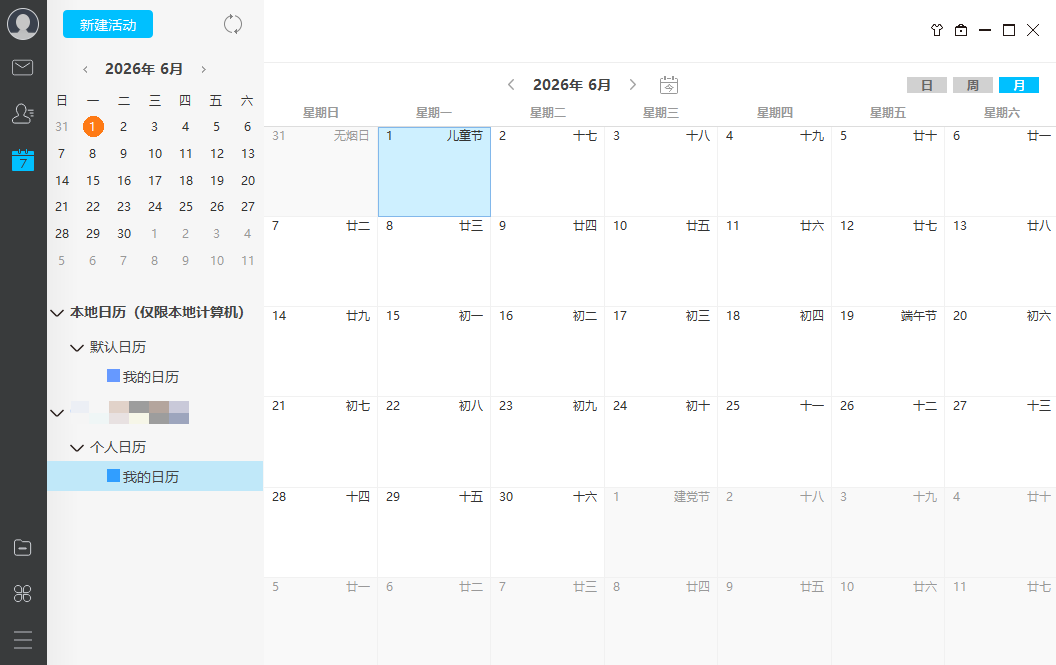Jump to today with calendar icon
The width and height of the screenshot is (1056, 665).
pos(669,85)
